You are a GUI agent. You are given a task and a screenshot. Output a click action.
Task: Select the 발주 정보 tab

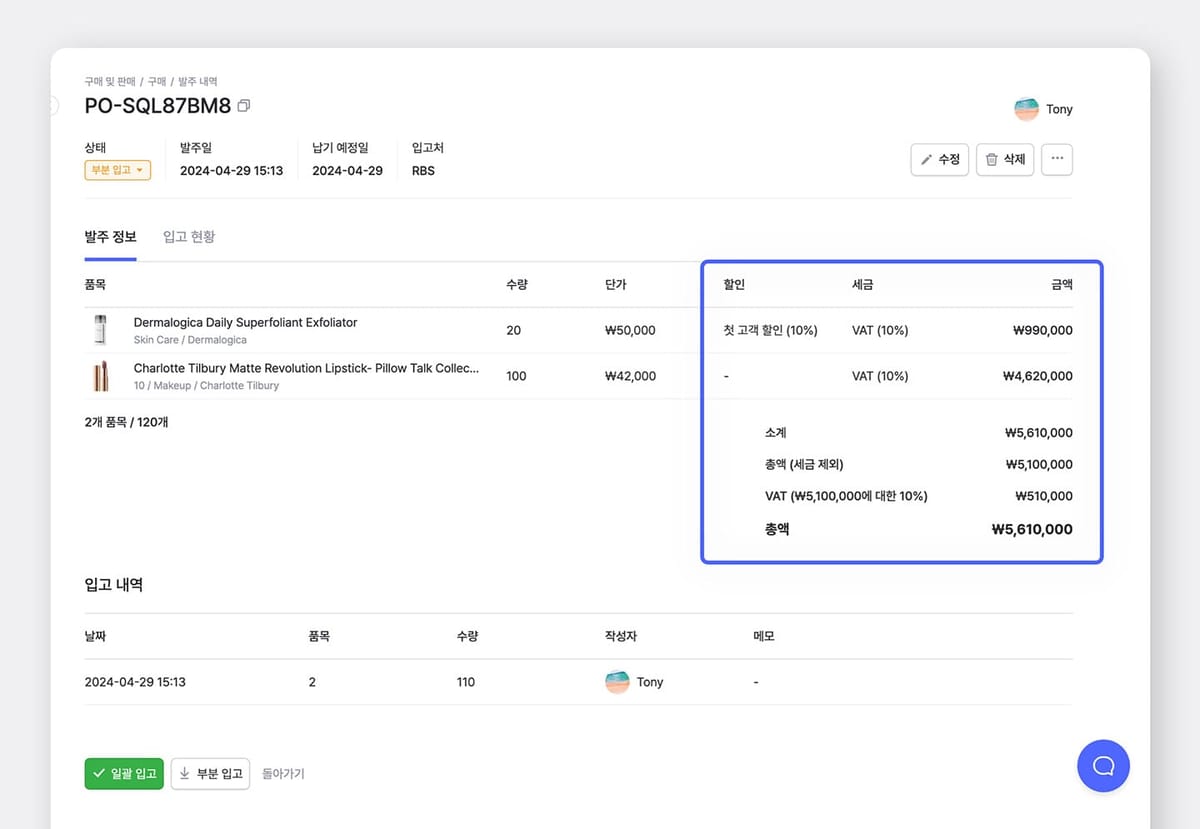coord(110,237)
